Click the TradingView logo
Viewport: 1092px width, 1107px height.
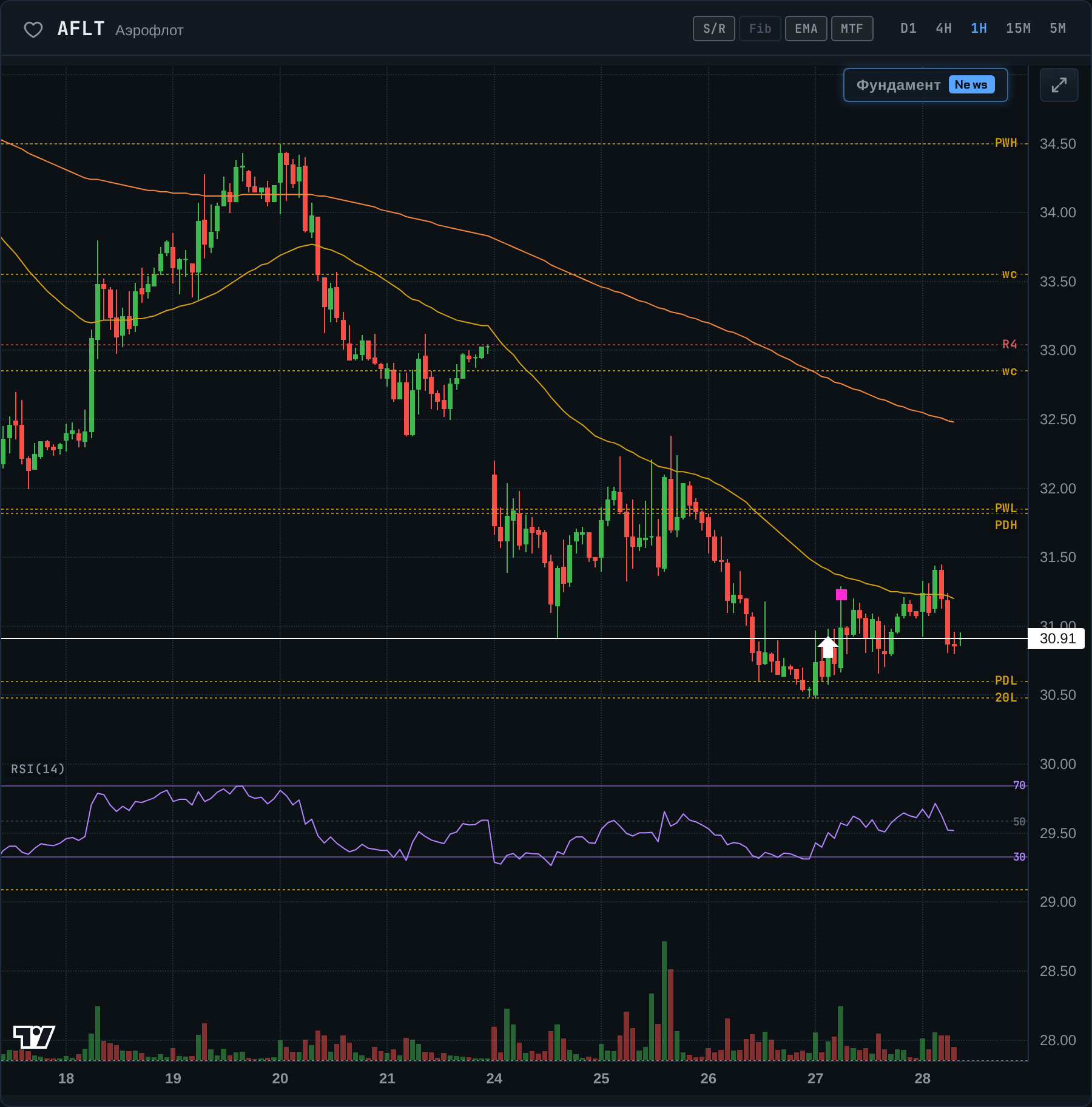[x=34, y=1037]
